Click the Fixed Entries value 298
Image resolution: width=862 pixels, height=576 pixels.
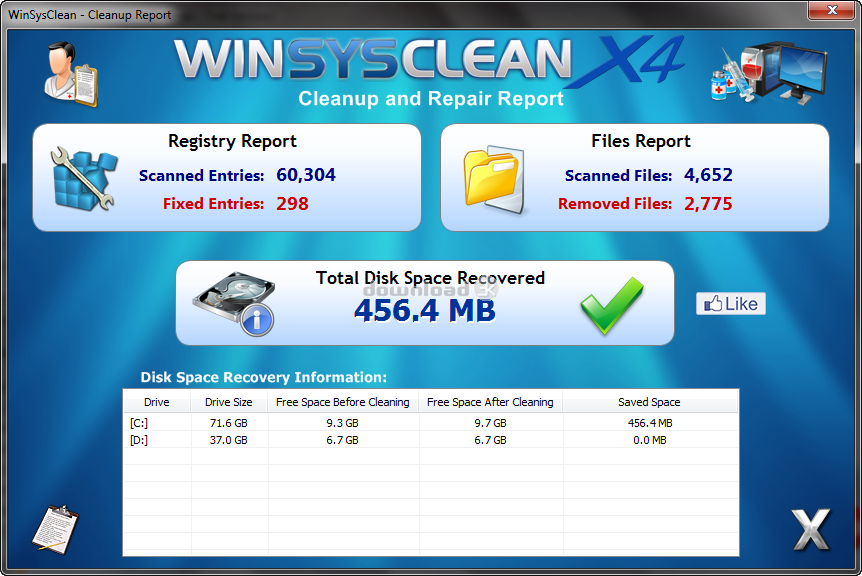[x=292, y=203]
